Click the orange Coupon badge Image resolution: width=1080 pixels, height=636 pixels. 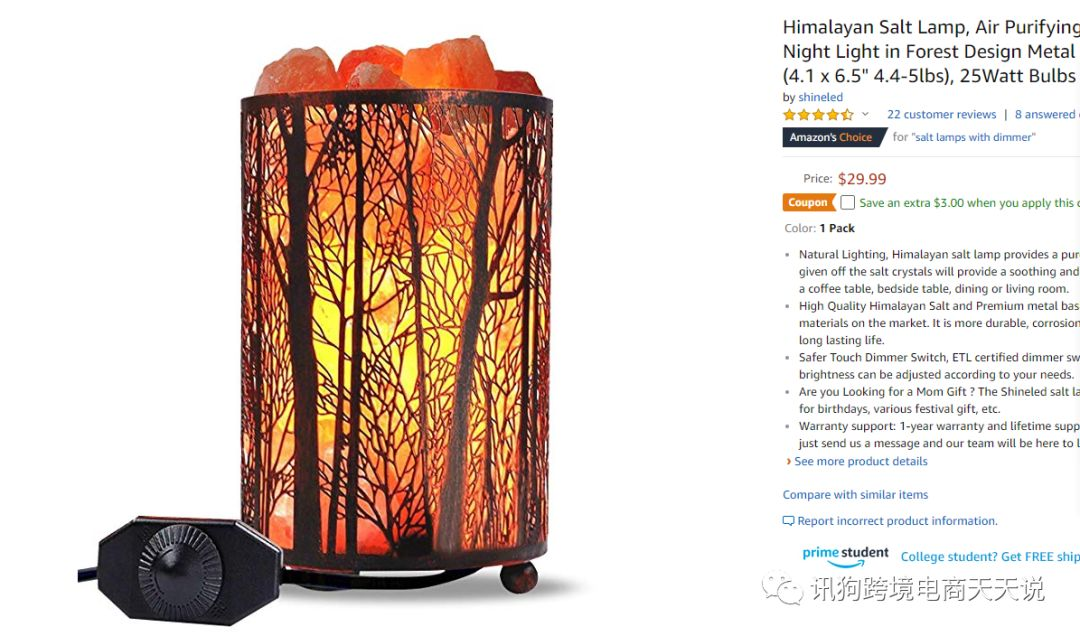point(808,203)
